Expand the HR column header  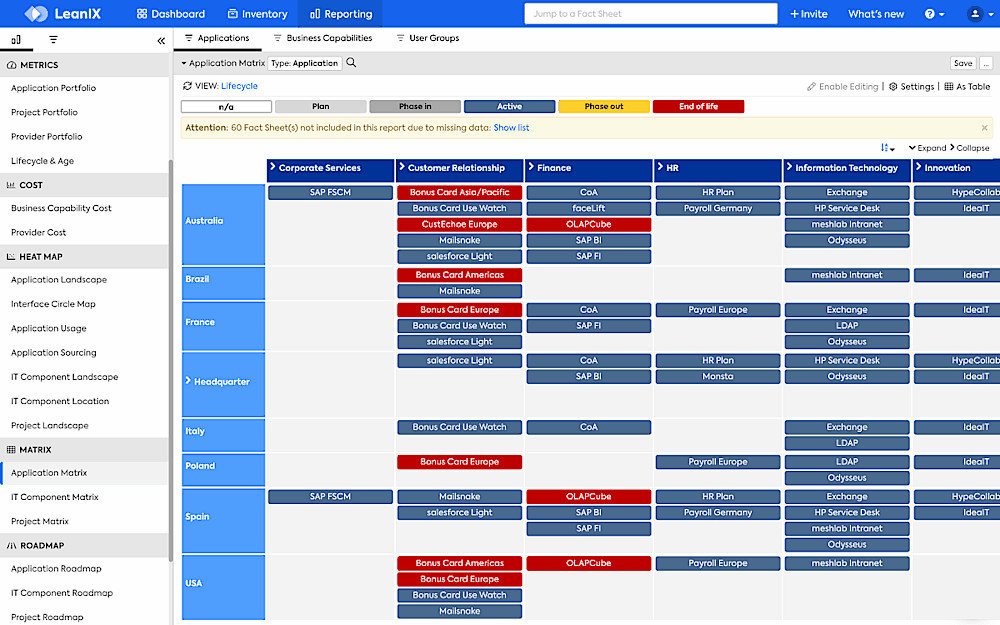click(661, 167)
